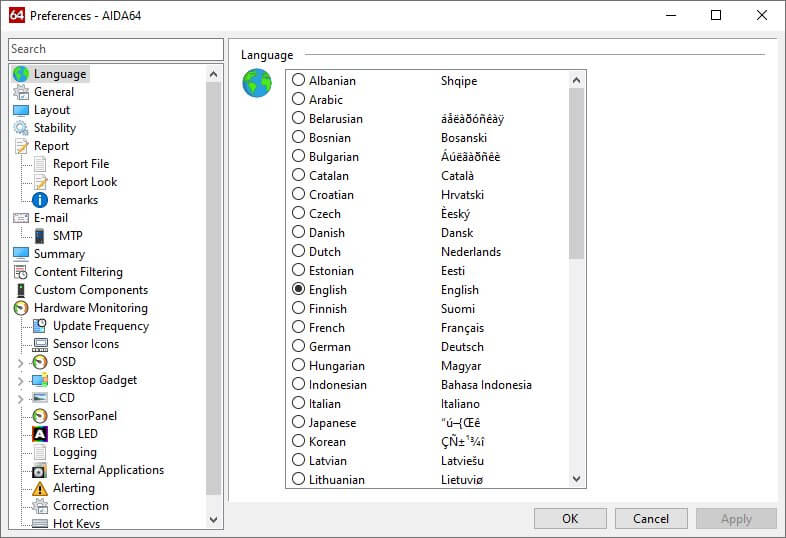Click the Bahasa Indonesia text
This screenshot has height=538, width=786.
(x=486, y=385)
